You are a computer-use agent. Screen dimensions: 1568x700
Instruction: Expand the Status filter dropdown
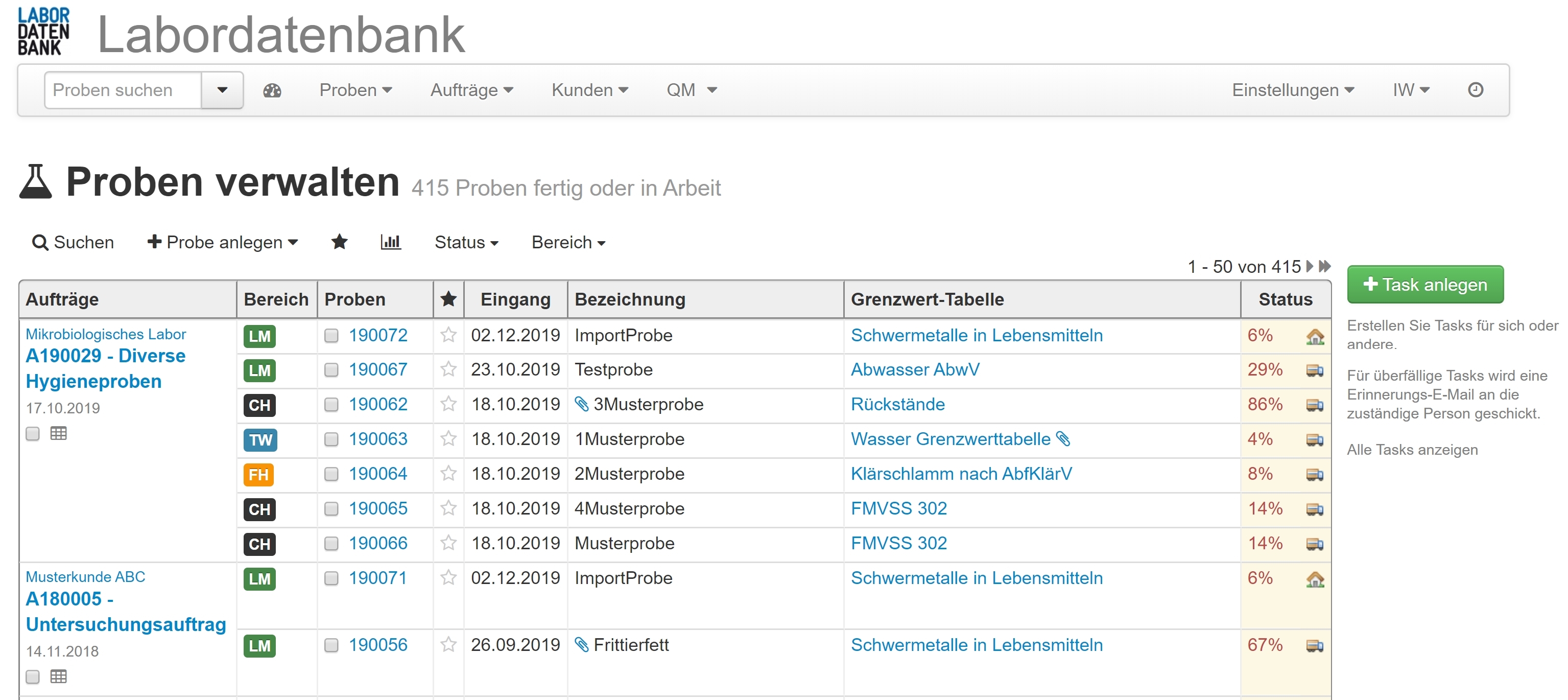(x=466, y=242)
